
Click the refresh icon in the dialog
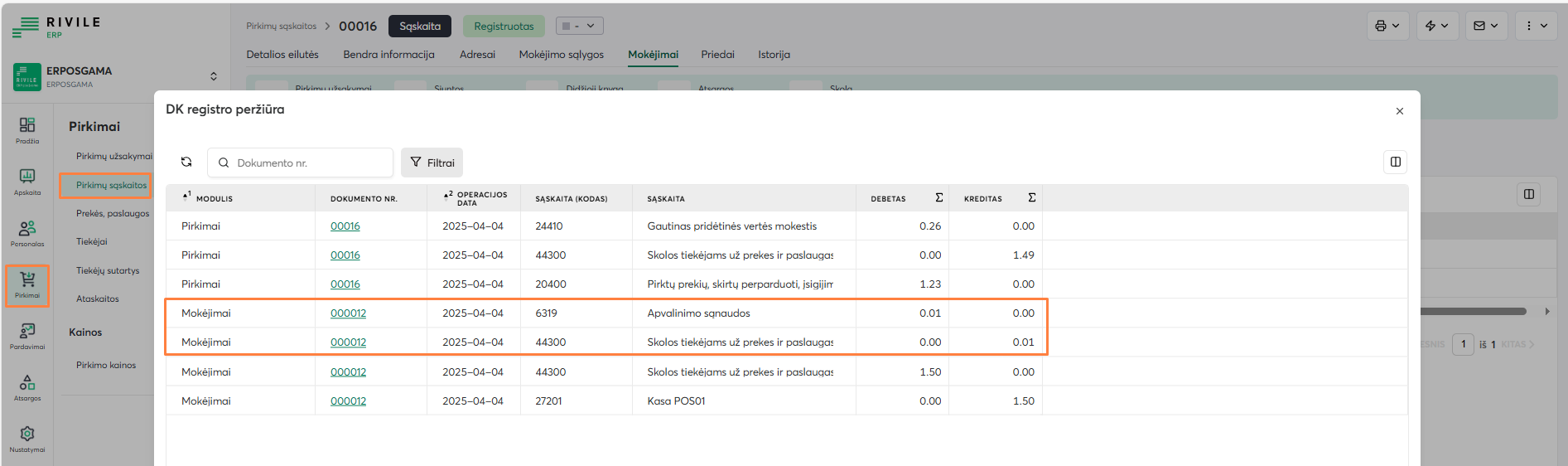pyautogui.click(x=186, y=163)
